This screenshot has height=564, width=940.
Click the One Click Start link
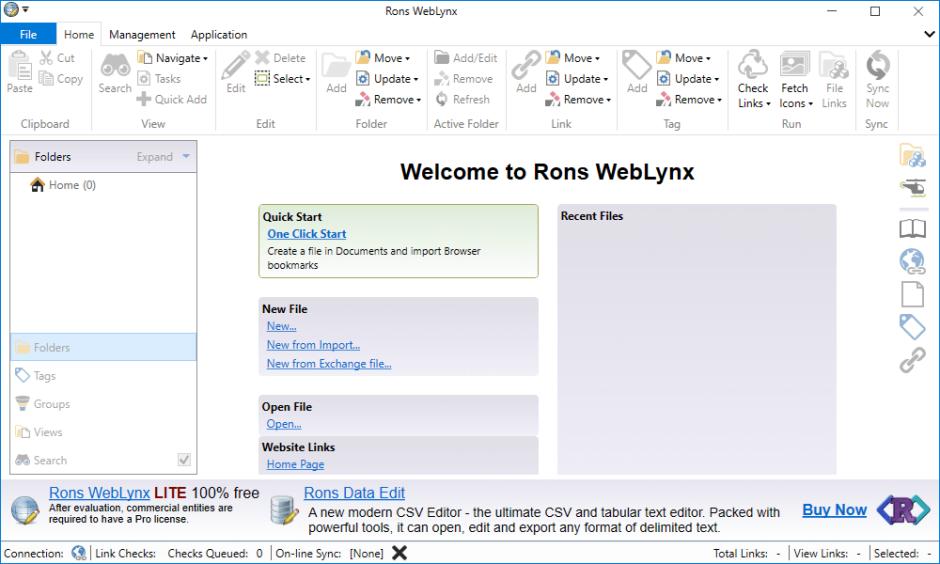tap(306, 234)
